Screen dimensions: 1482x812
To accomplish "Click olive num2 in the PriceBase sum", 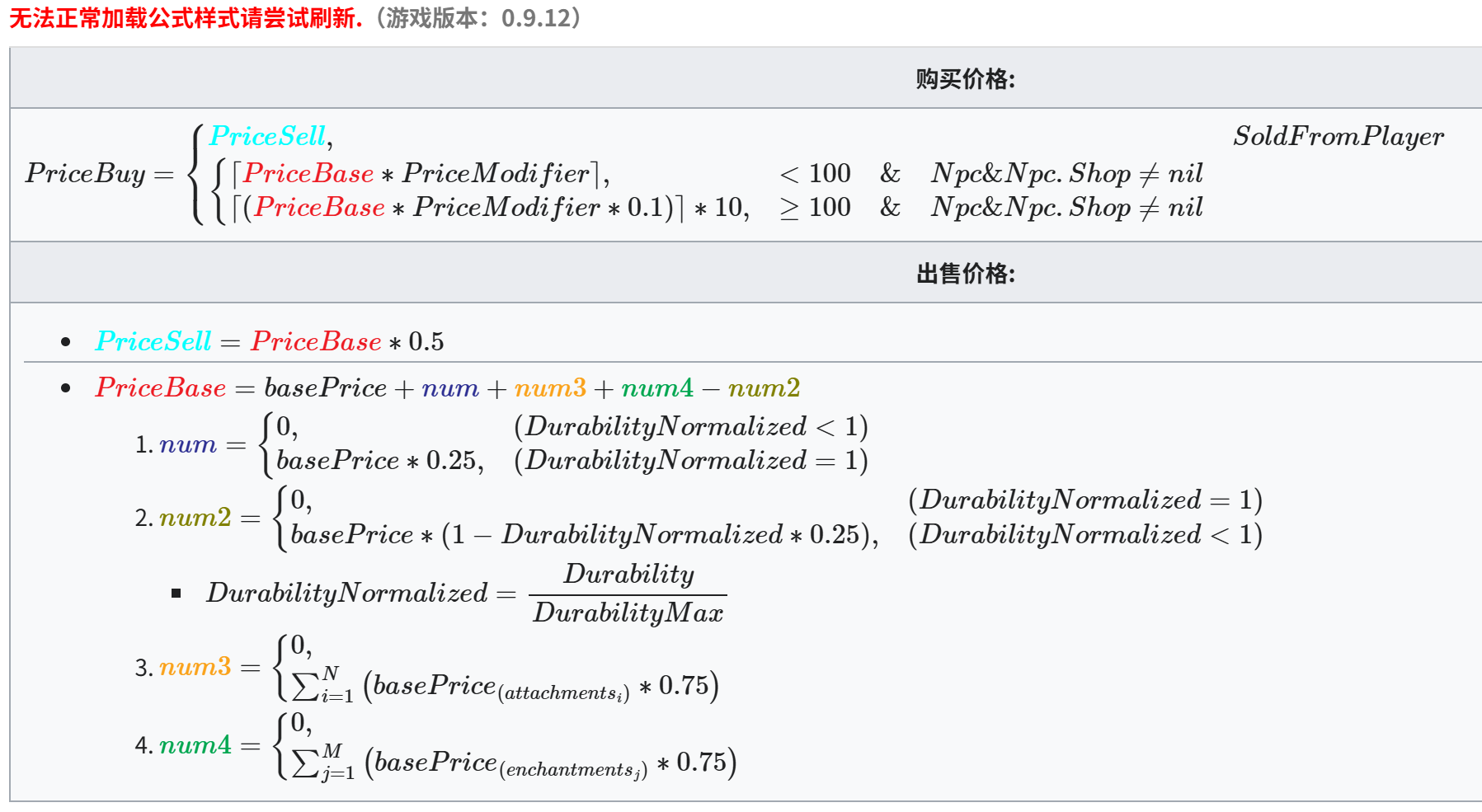I will coord(764,388).
